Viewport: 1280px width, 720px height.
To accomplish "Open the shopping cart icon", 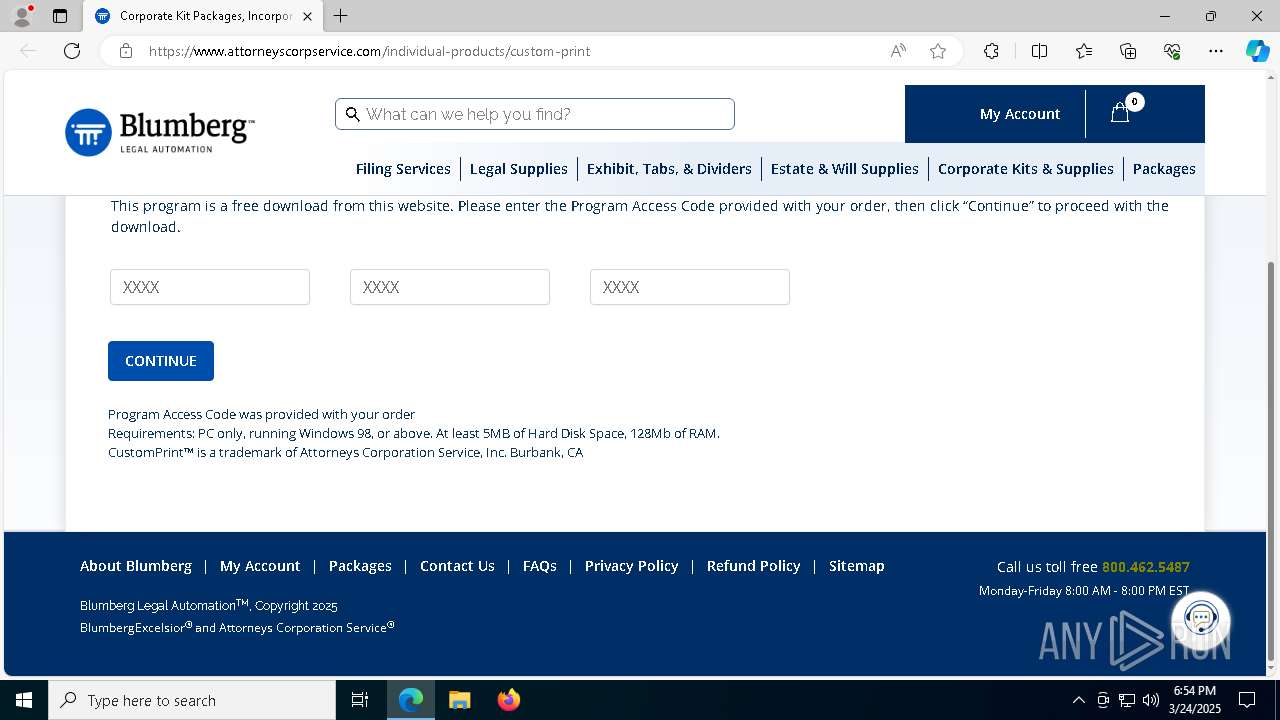I will click(x=1121, y=113).
